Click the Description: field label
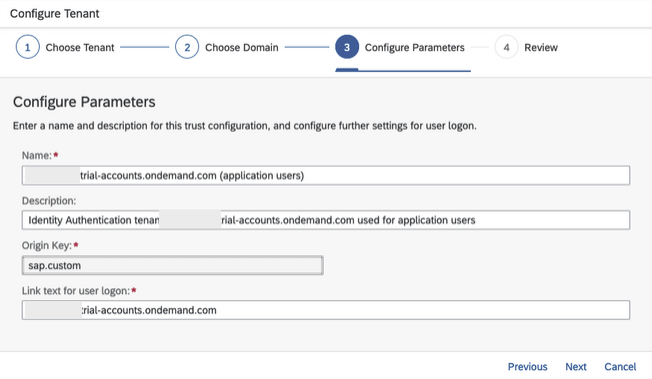 [49, 201]
